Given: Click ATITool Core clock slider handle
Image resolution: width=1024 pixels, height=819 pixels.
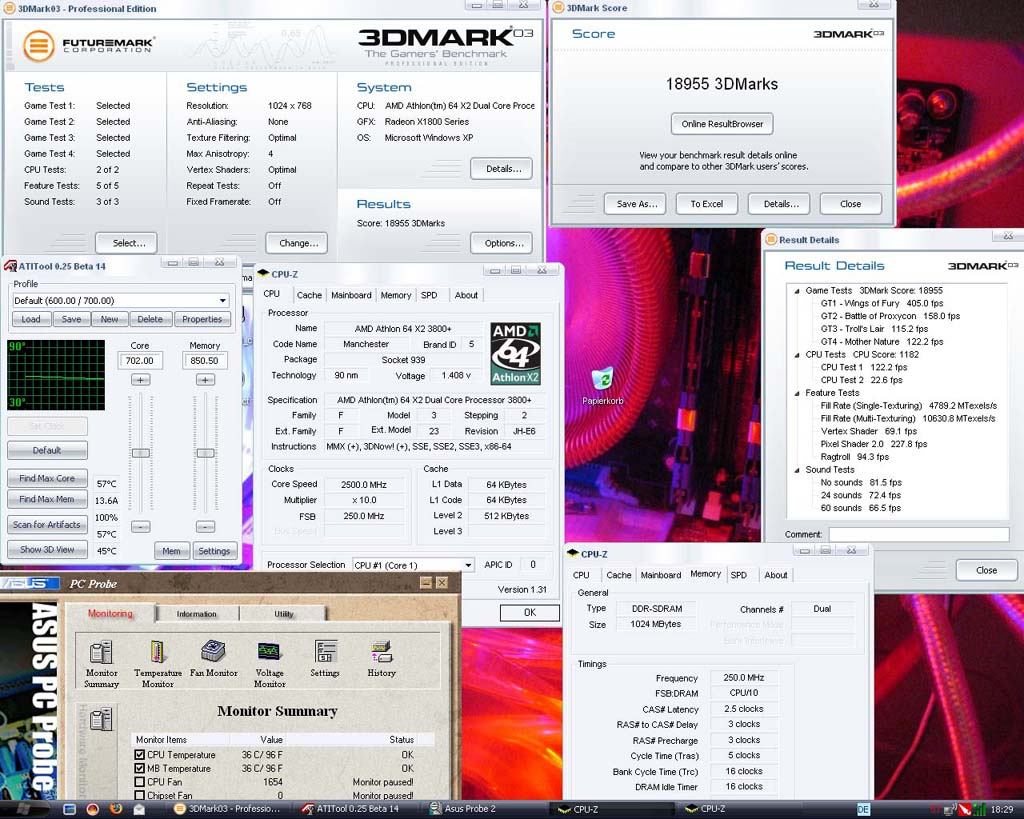Looking at the screenshot, I should pos(140,453).
